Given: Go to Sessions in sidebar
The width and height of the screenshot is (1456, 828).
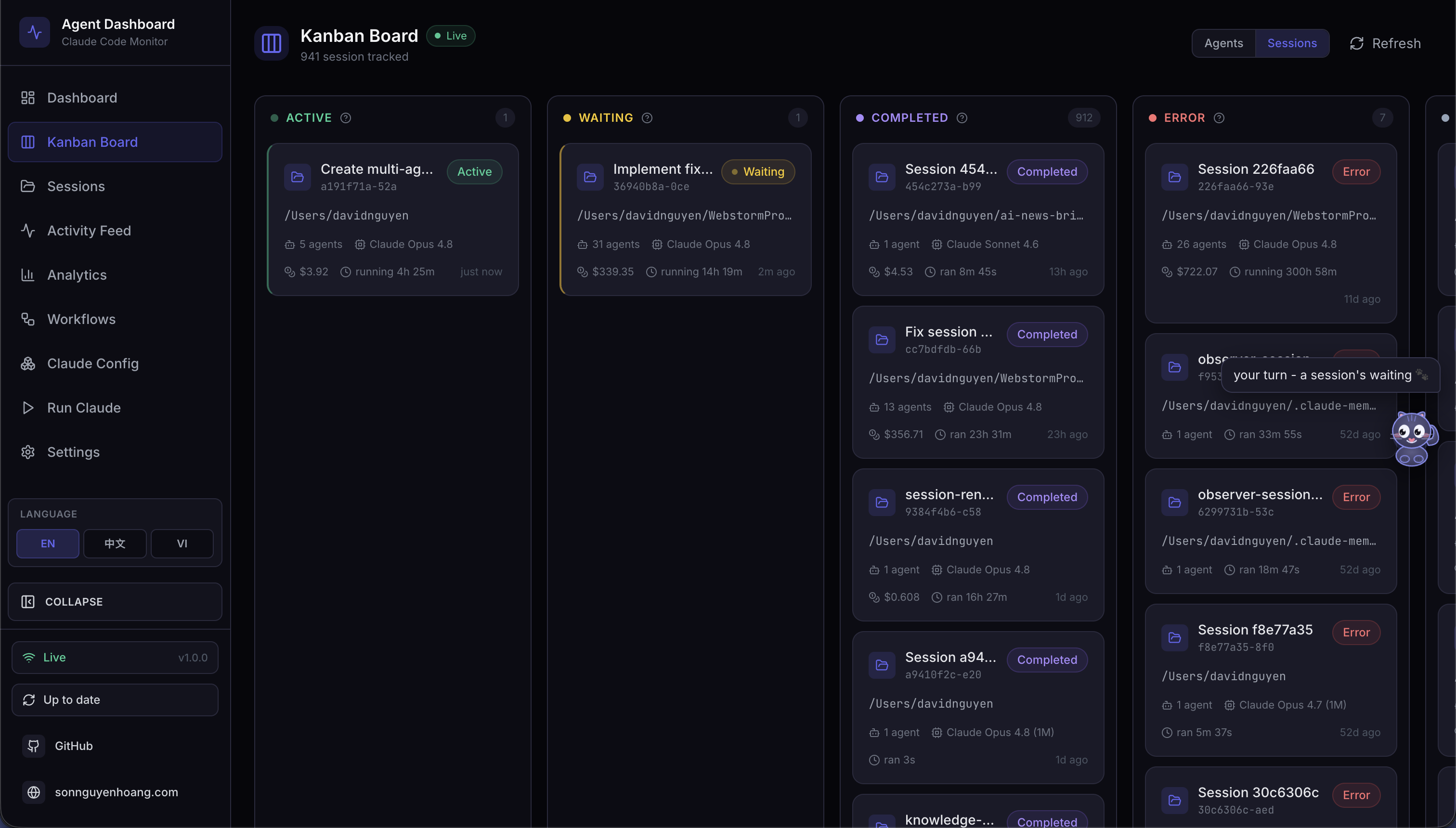Looking at the screenshot, I should pyautogui.click(x=115, y=186).
